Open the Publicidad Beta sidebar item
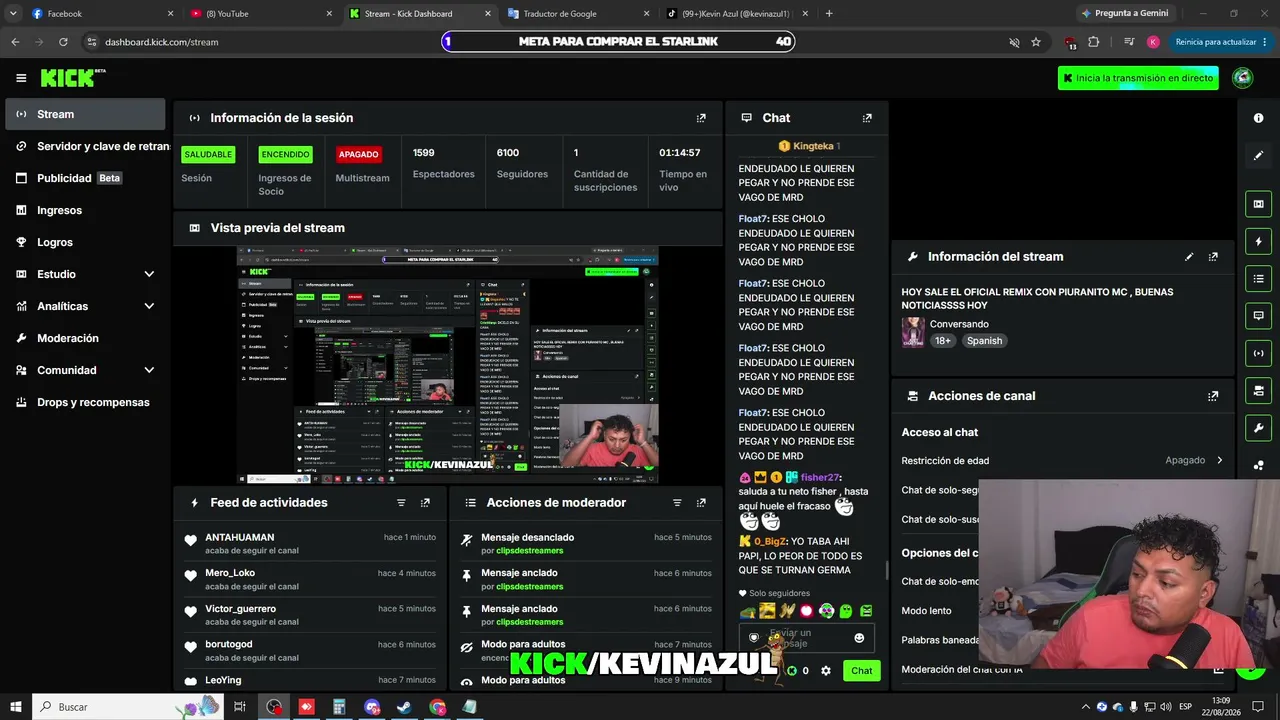Image resolution: width=1280 pixels, height=720 pixels. (85, 178)
